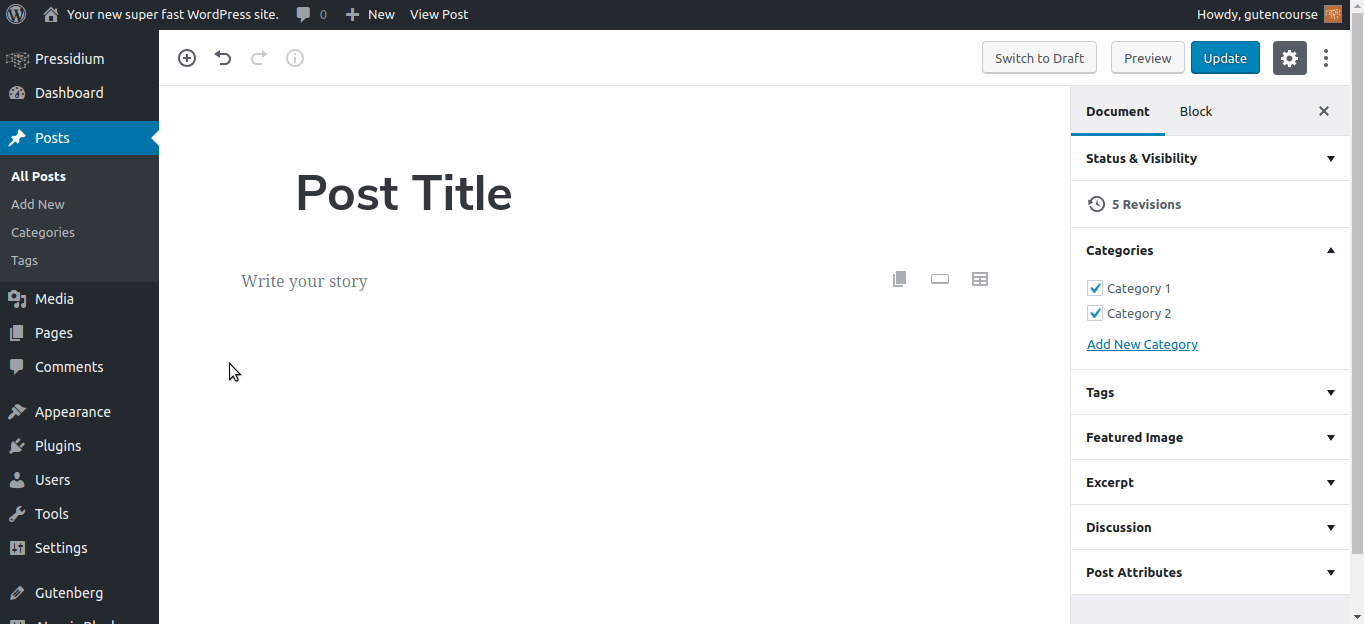1364x624 pixels.
Task: Uncheck the Category 1 checkbox
Action: coord(1095,288)
